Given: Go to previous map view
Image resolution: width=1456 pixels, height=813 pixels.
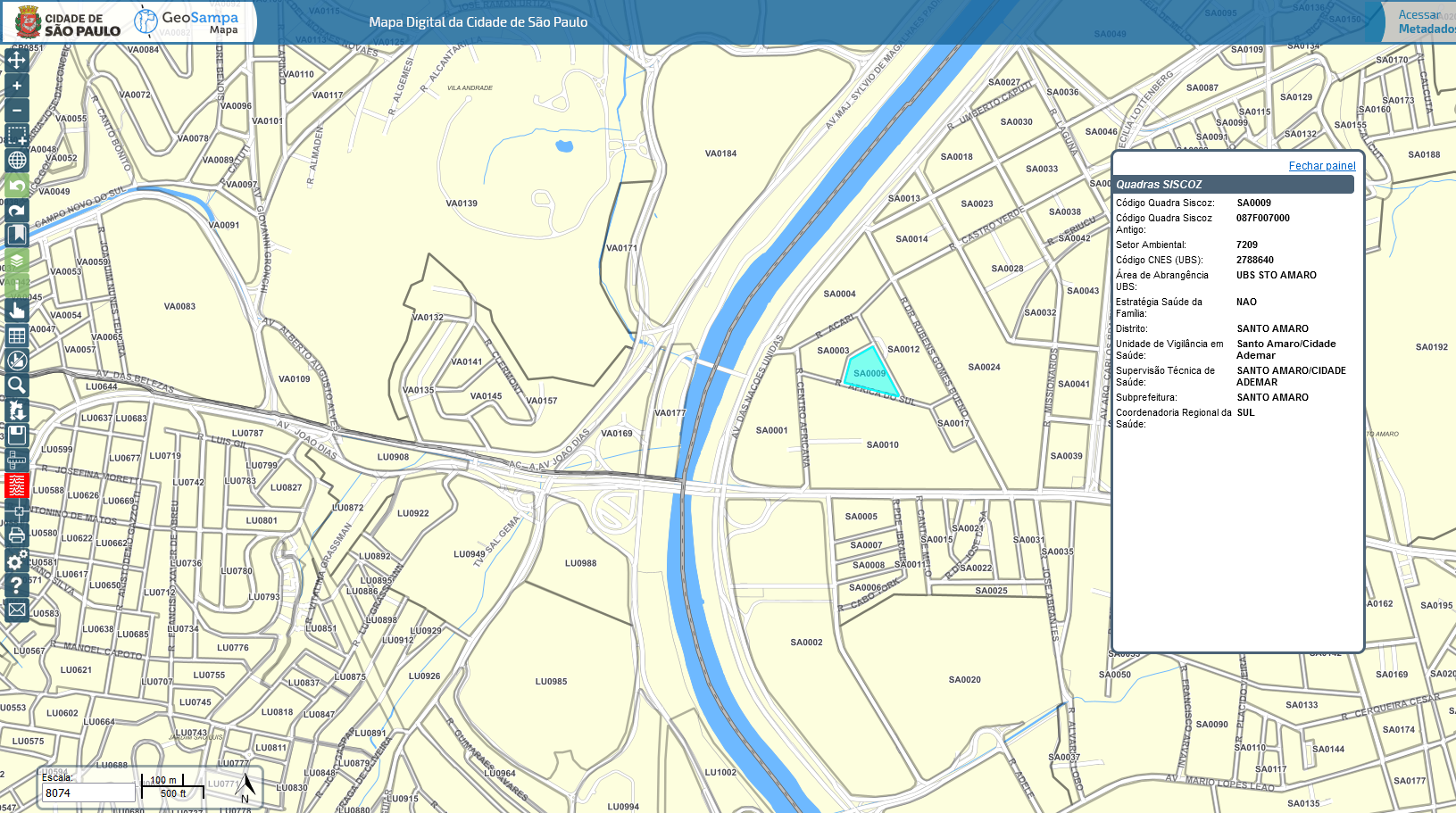Looking at the screenshot, I should pos(17,186).
